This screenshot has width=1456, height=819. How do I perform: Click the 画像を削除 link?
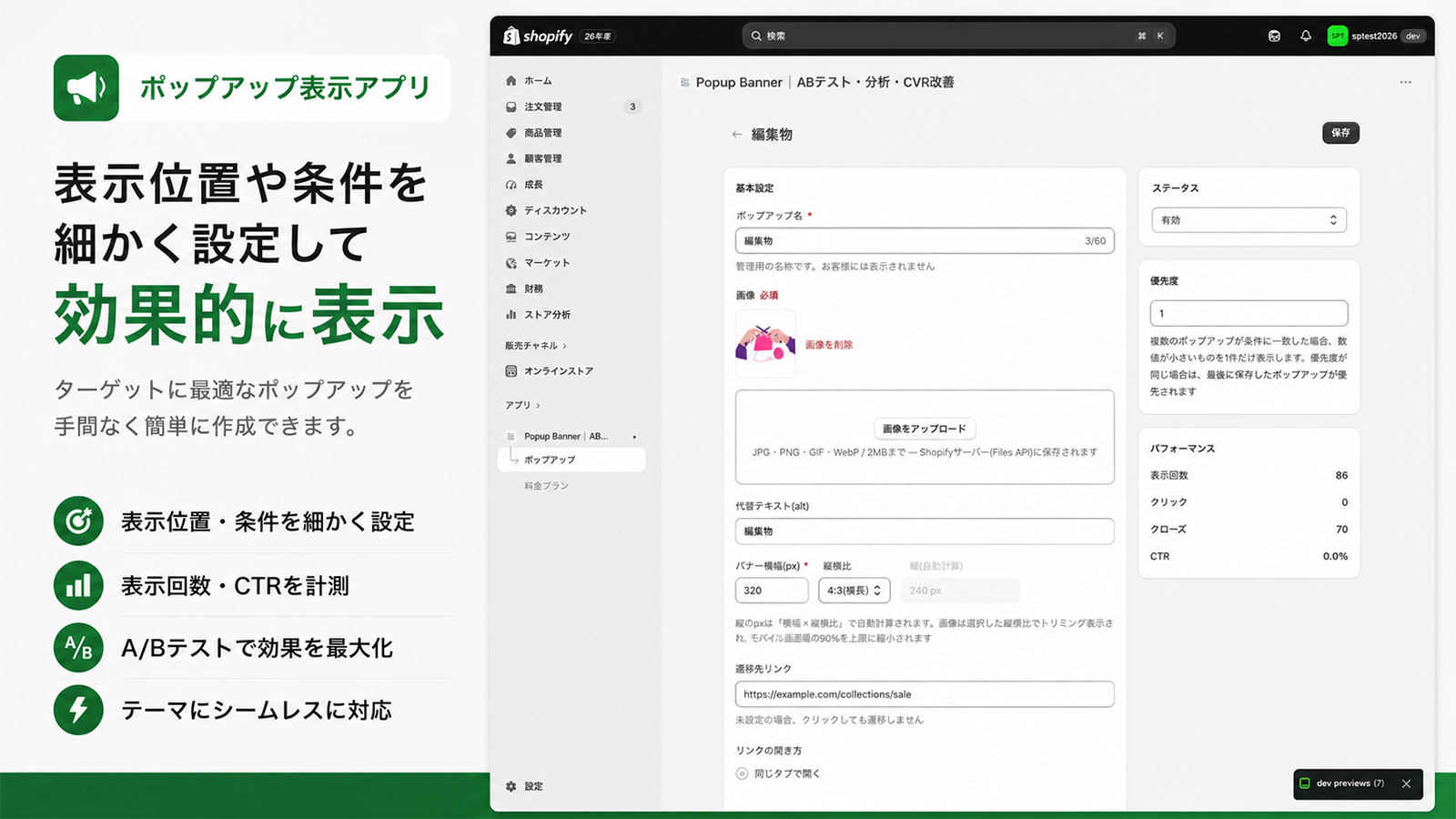pyautogui.click(x=829, y=345)
